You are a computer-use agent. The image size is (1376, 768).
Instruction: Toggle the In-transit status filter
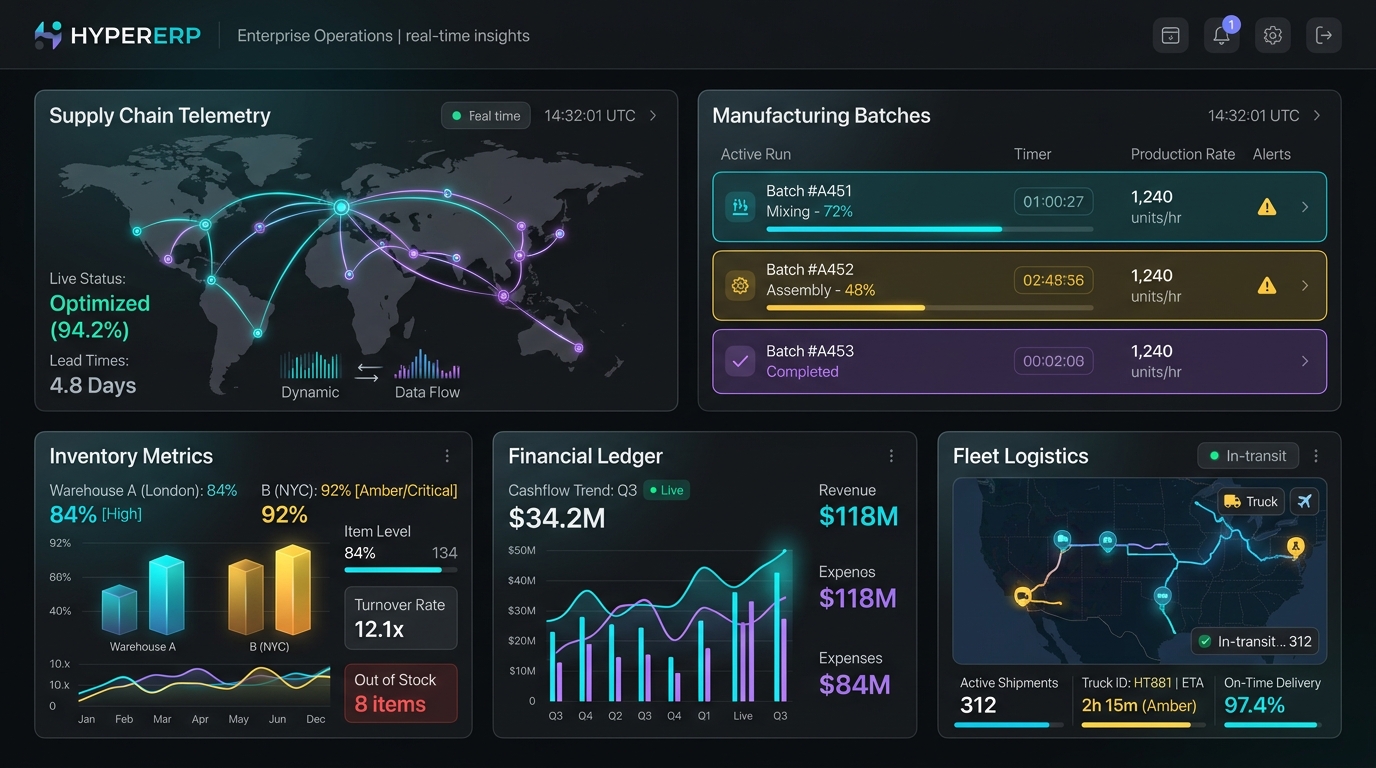(1247, 456)
